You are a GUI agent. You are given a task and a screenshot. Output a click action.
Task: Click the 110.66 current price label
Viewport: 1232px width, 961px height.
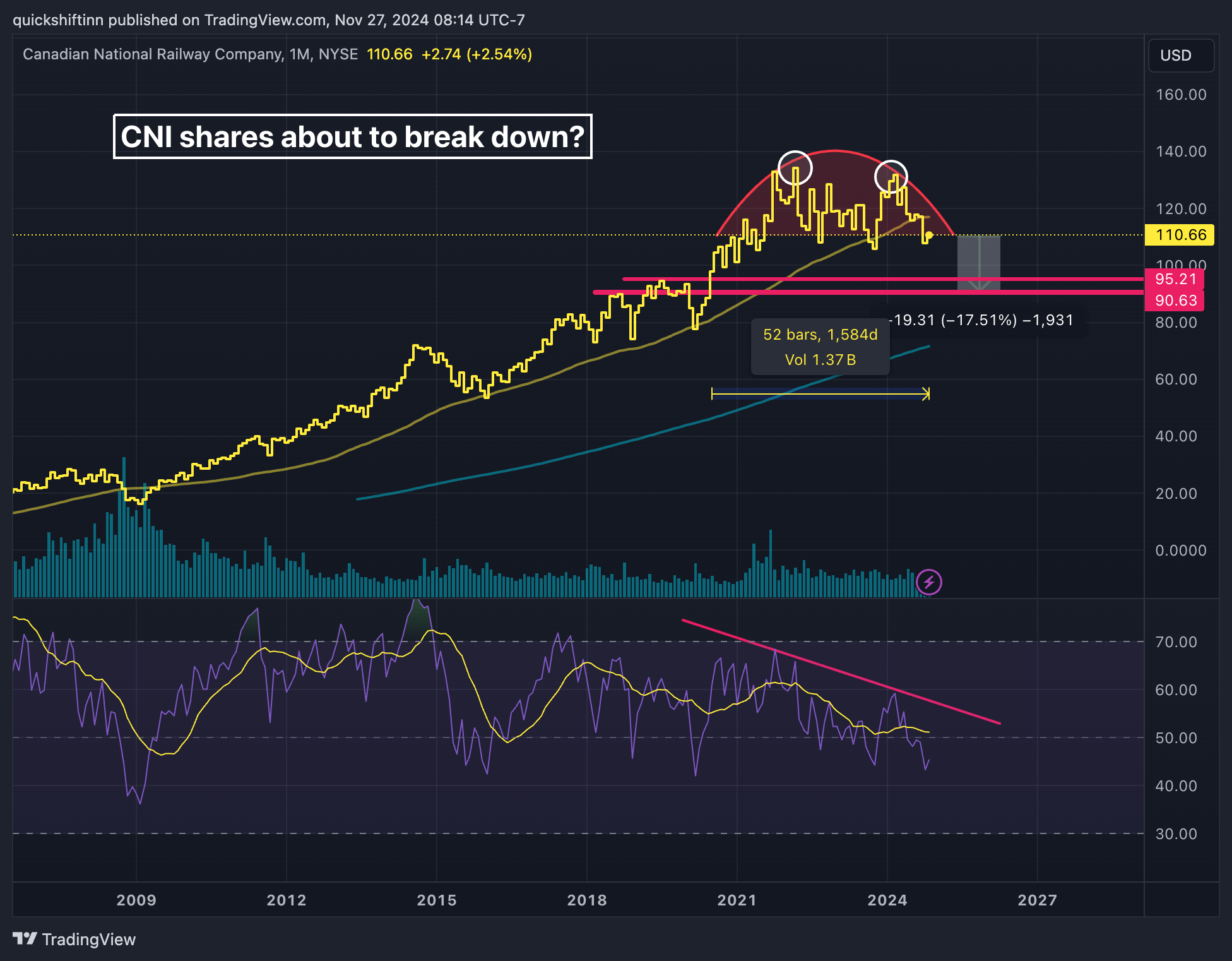1180,235
